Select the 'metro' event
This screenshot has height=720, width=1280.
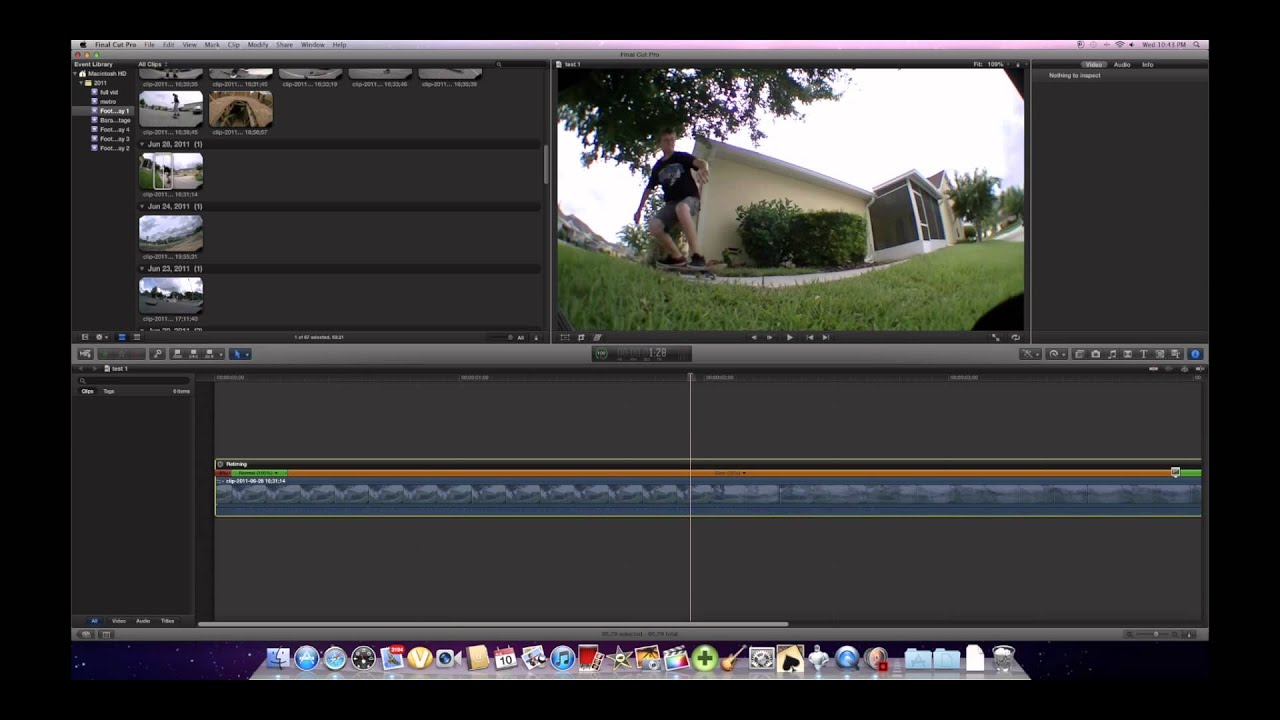point(108,101)
